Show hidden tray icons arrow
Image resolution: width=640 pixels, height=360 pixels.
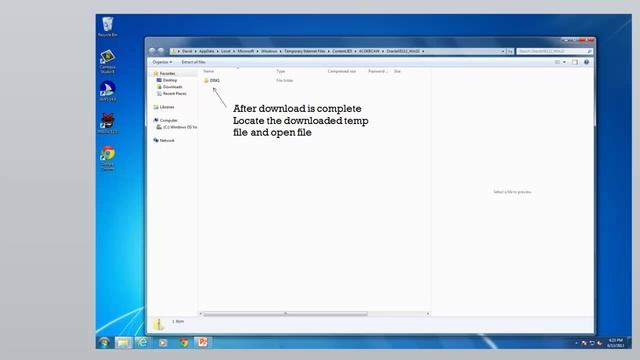(576, 343)
